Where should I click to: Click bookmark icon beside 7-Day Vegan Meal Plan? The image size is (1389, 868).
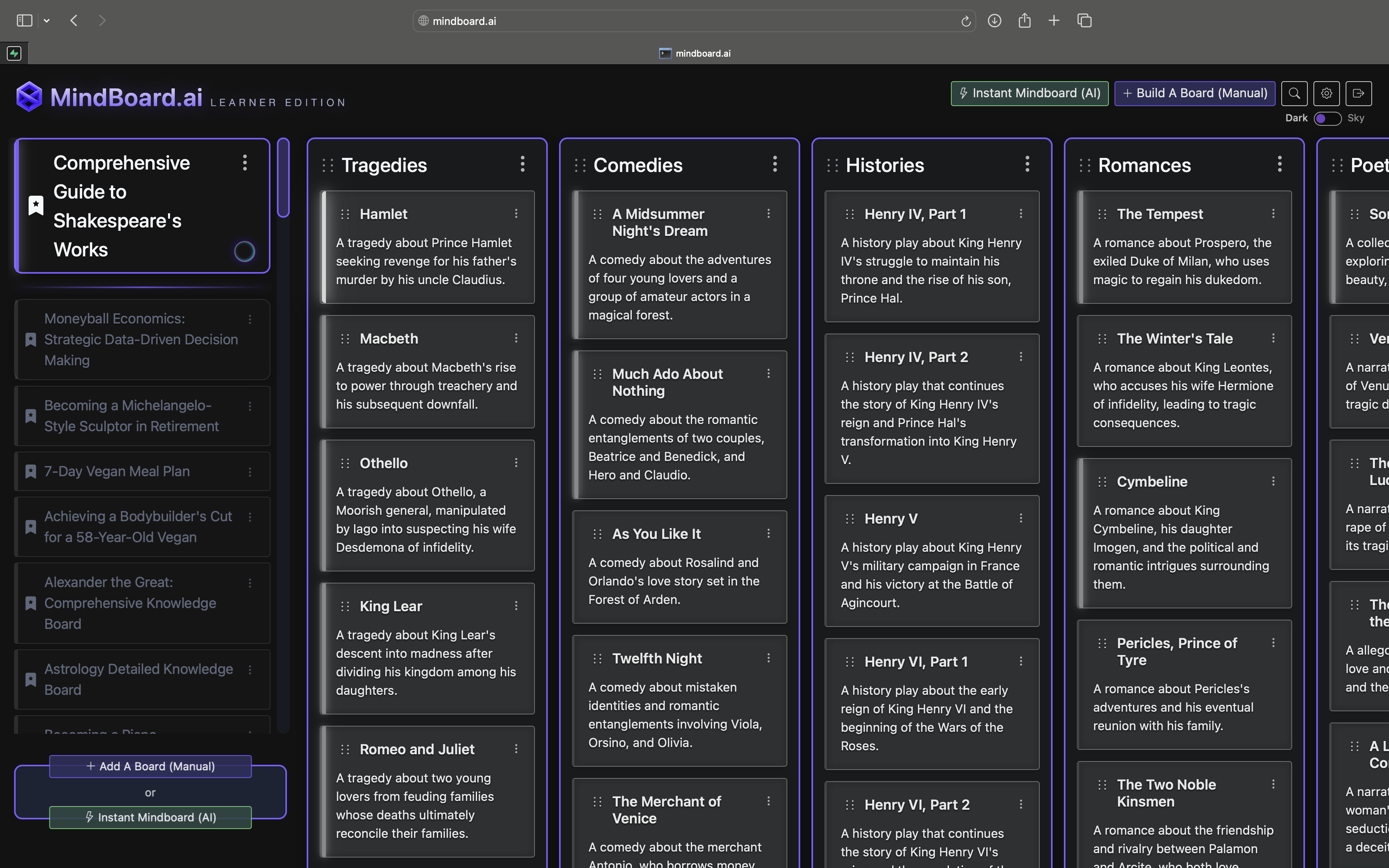click(x=31, y=471)
